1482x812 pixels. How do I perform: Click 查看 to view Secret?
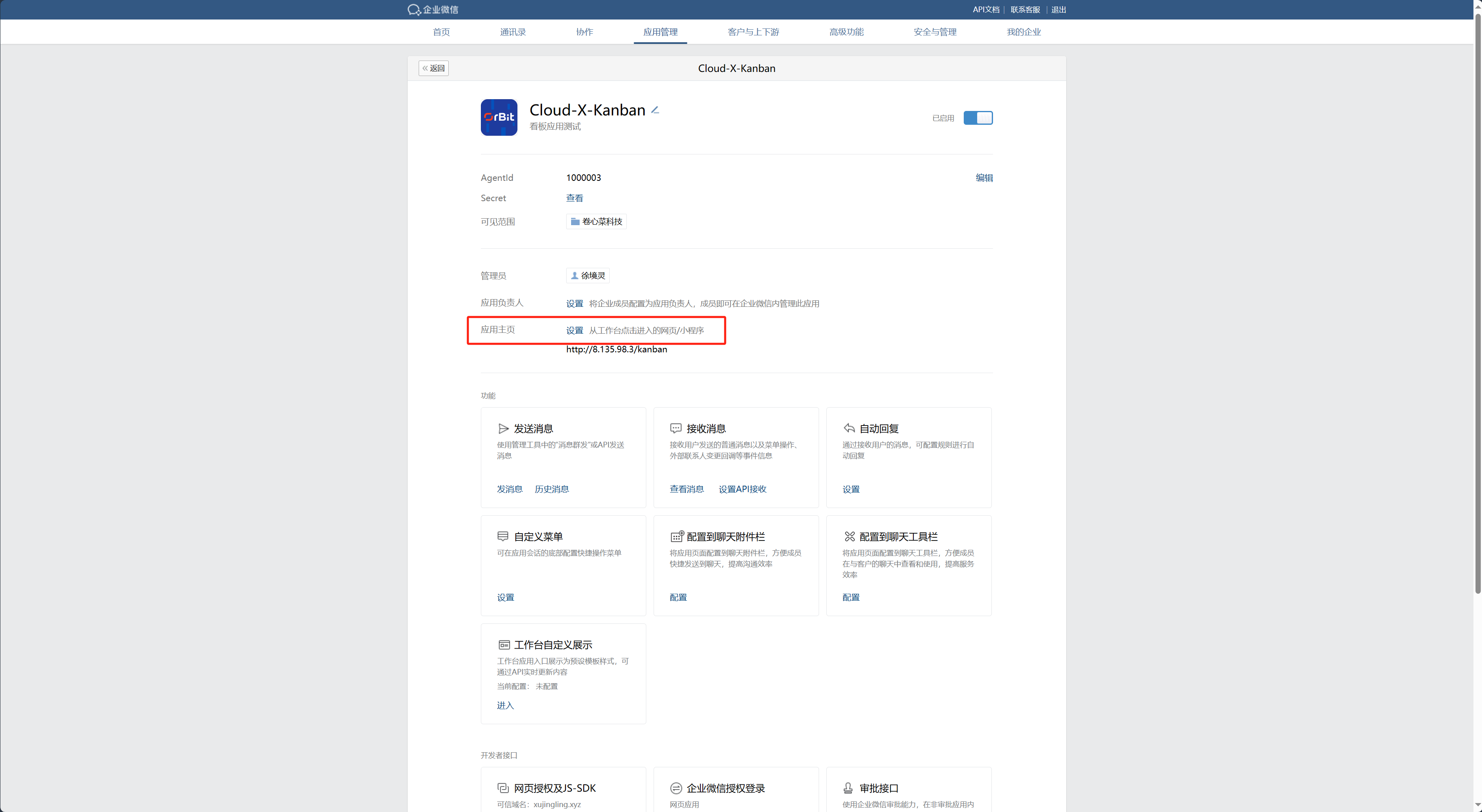click(574, 198)
